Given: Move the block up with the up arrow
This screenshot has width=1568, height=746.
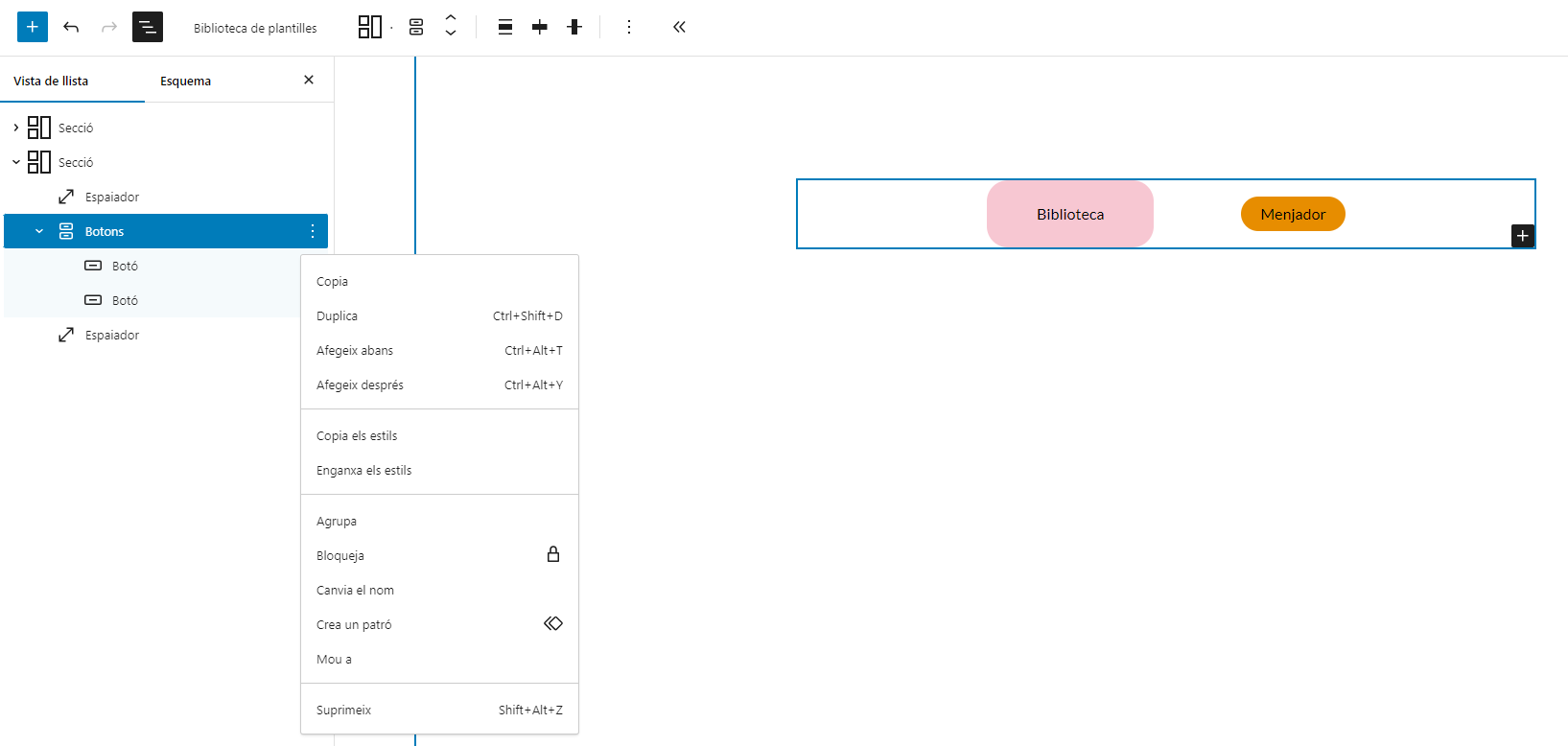Looking at the screenshot, I should pos(451,18).
